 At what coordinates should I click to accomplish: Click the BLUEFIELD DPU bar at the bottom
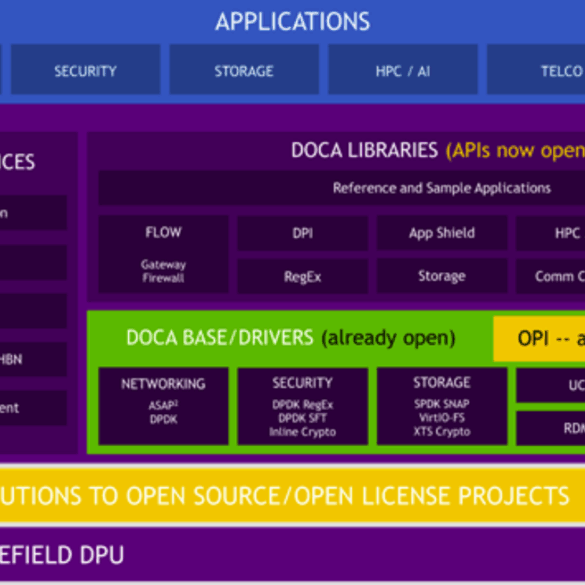pos(292,554)
